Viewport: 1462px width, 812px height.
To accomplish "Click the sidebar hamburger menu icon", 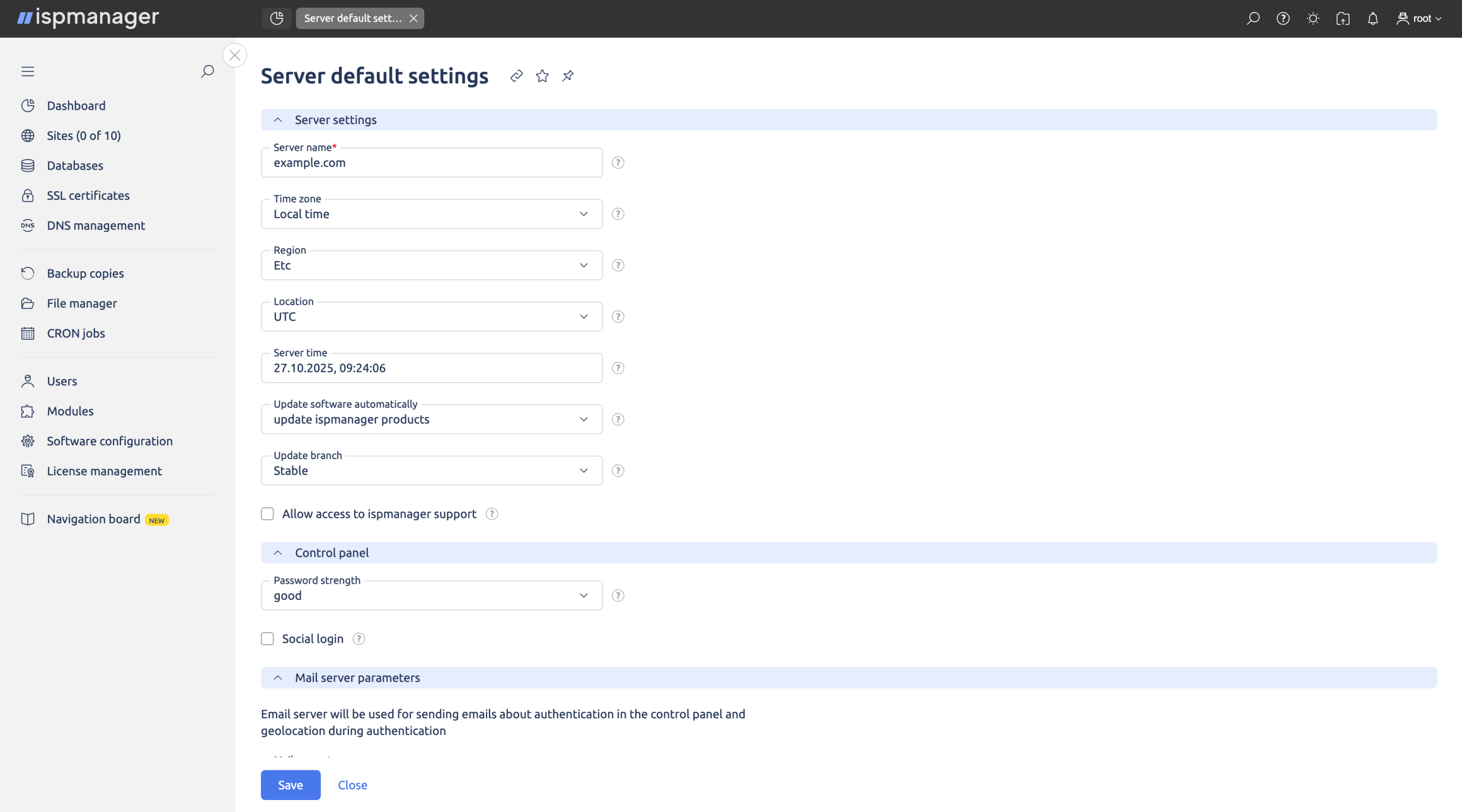I will click(x=28, y=71).
